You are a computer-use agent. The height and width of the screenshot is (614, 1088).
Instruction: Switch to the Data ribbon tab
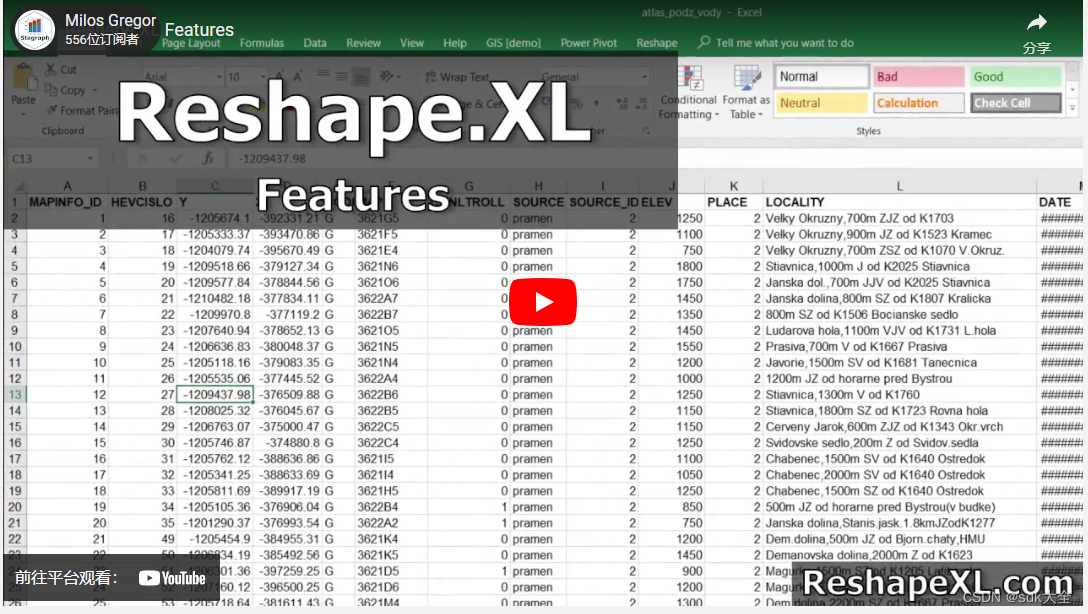315,43
